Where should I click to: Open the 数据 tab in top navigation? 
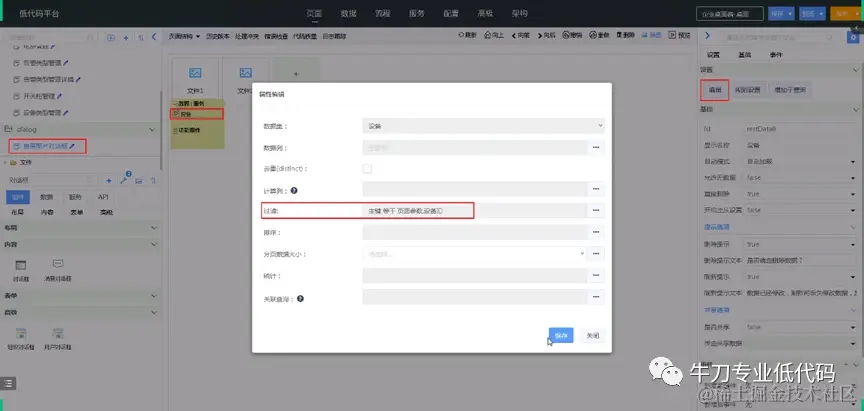click(x=348, y=14)
